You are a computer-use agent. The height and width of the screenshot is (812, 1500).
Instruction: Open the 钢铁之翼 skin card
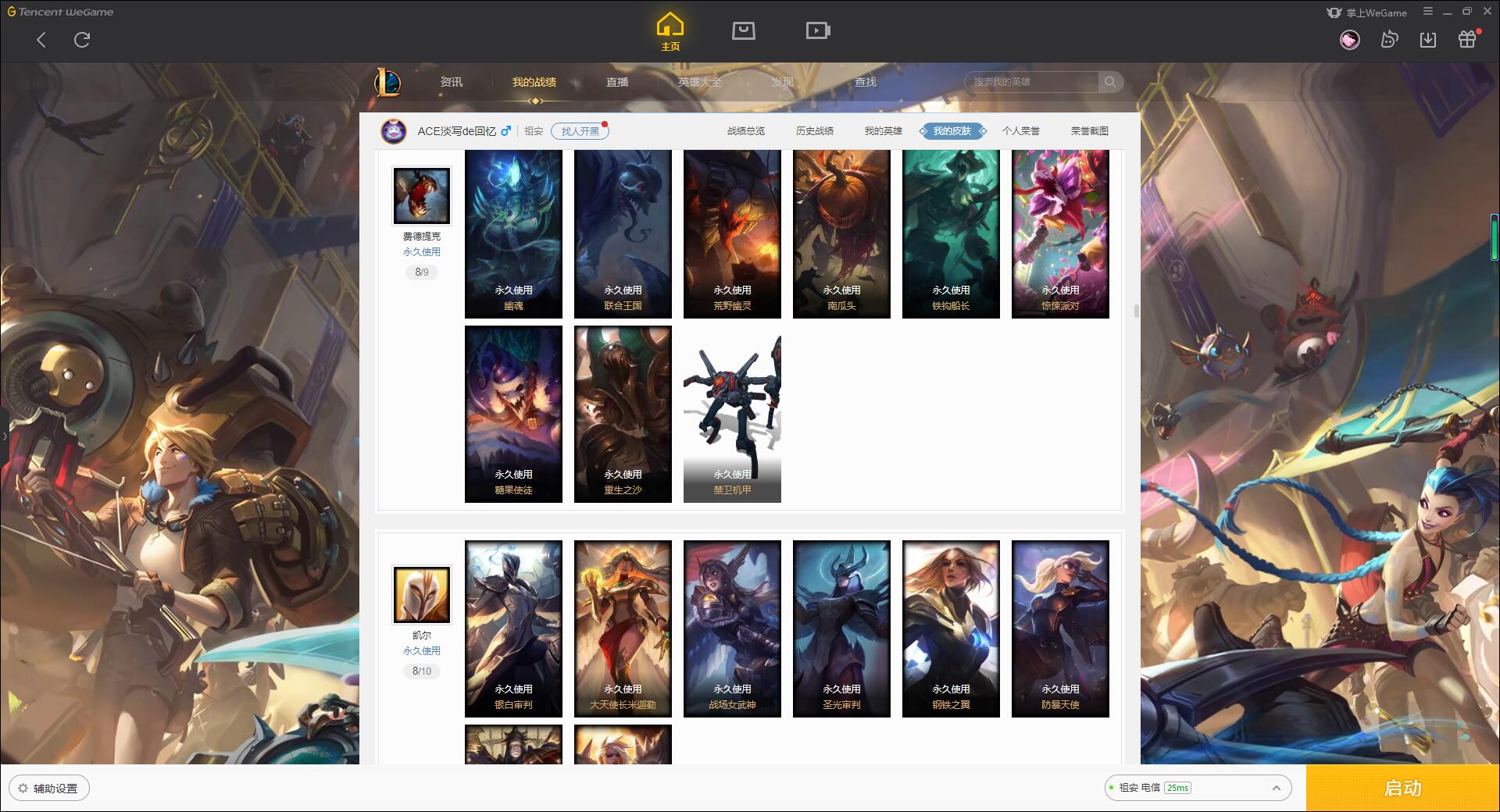pos(951,629)
